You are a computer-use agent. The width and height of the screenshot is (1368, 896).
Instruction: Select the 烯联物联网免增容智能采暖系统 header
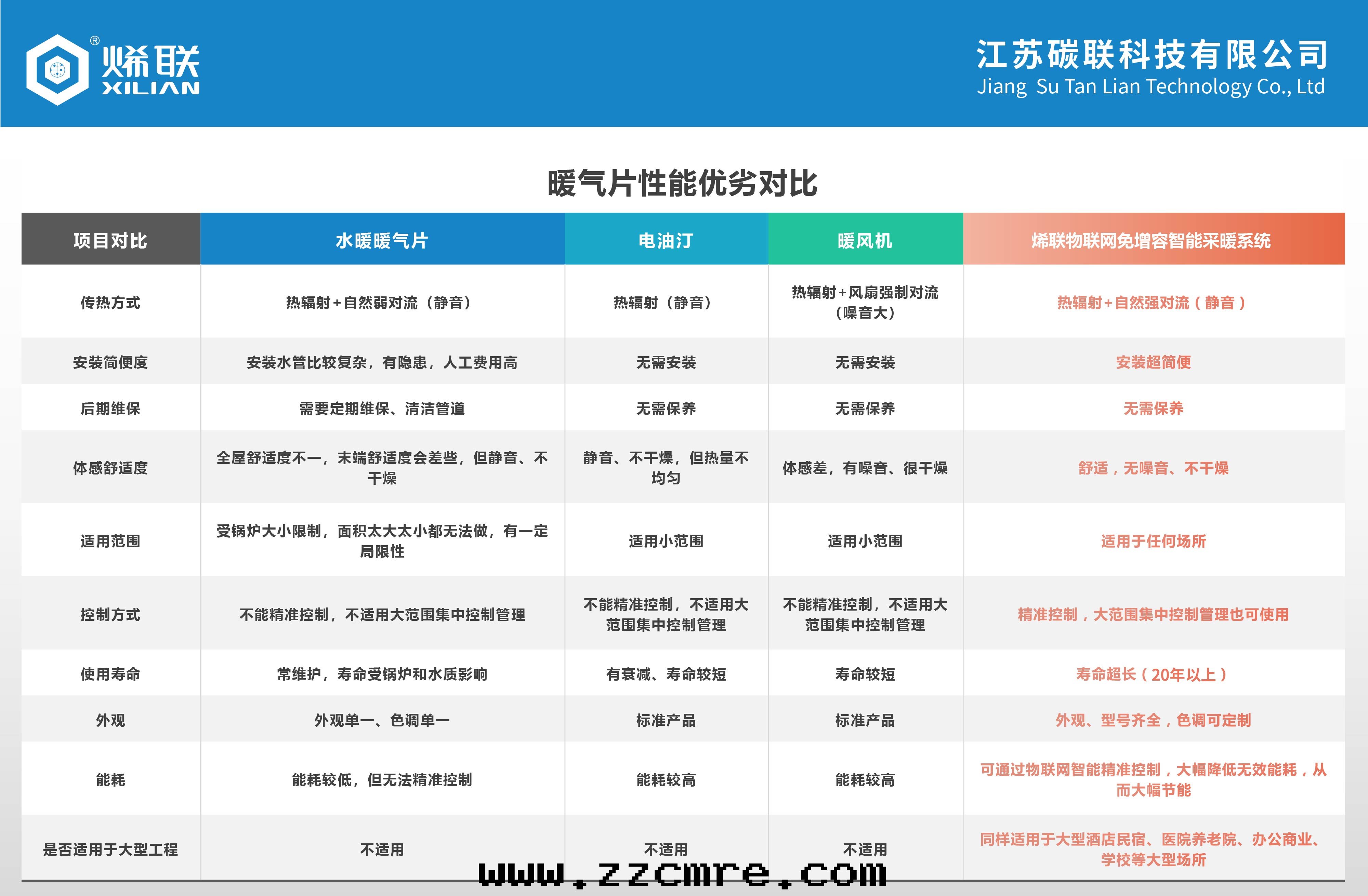coord(1151,240)
